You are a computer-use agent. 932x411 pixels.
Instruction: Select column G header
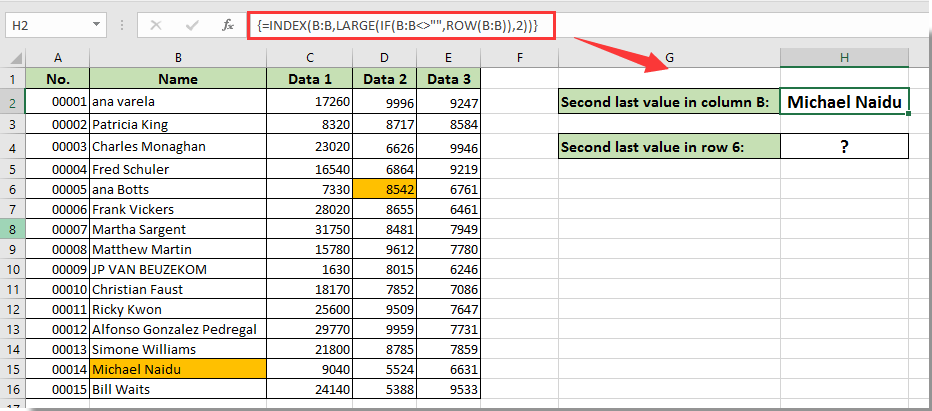[x=668, y=58]
